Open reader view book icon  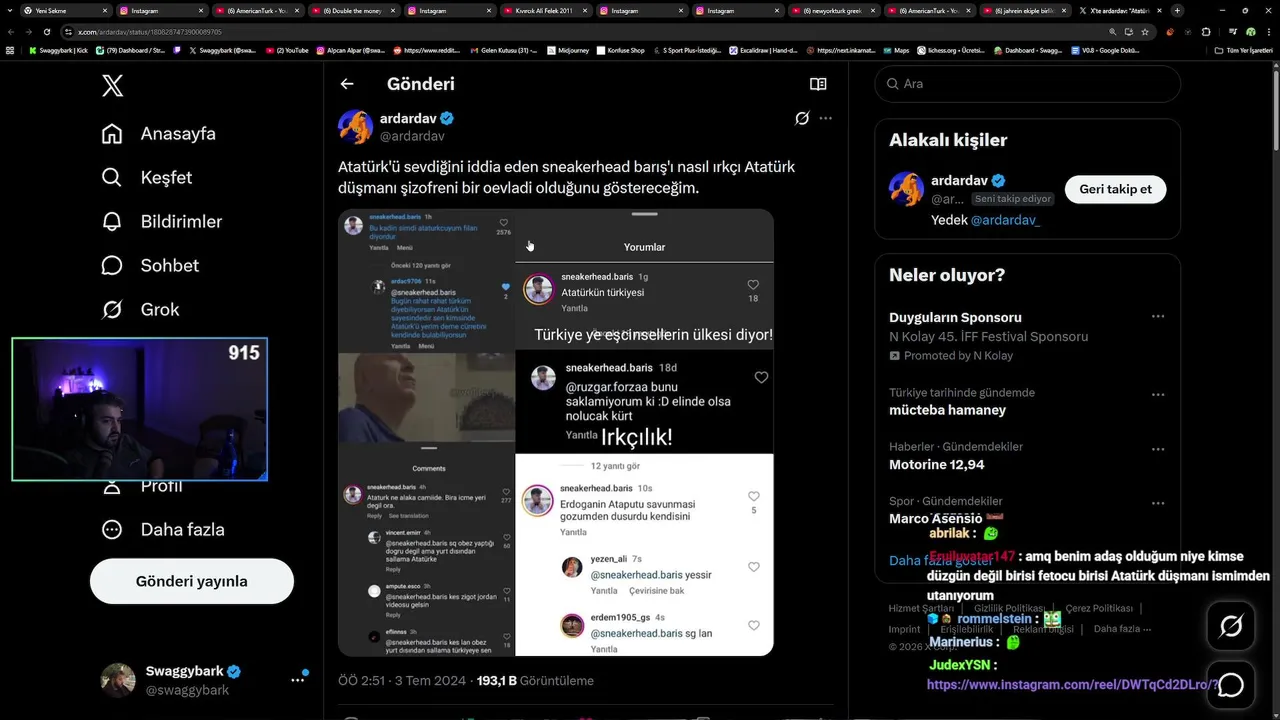[x=818, y=84]
